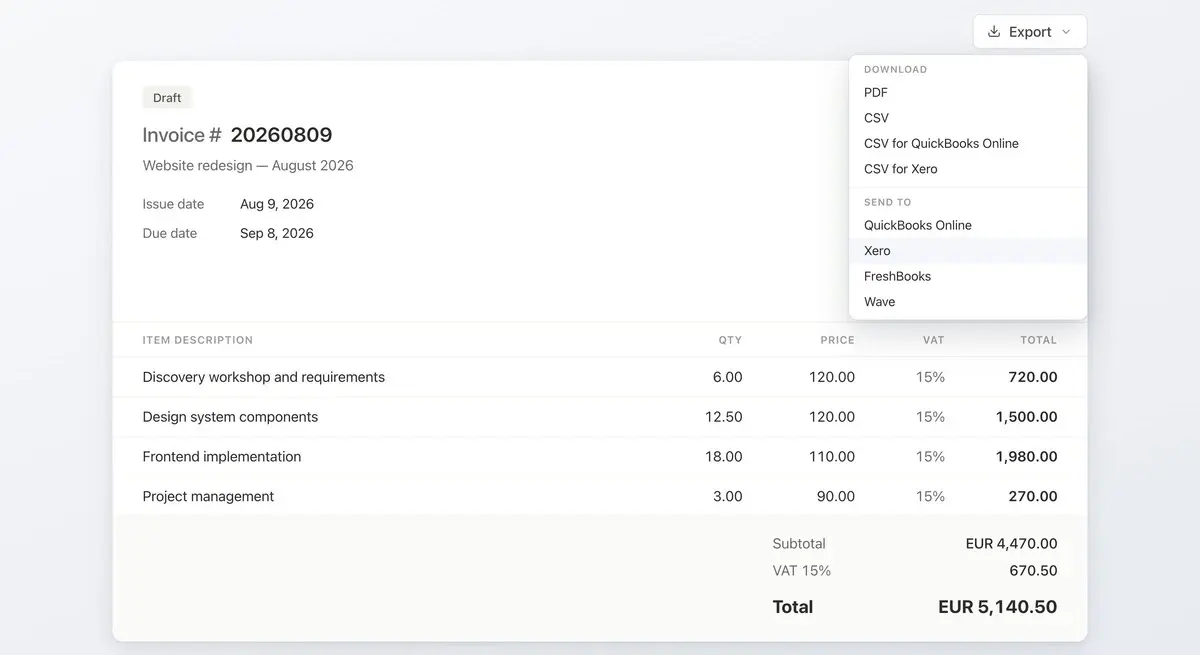Click the 'Due date' label

point(170,233)
